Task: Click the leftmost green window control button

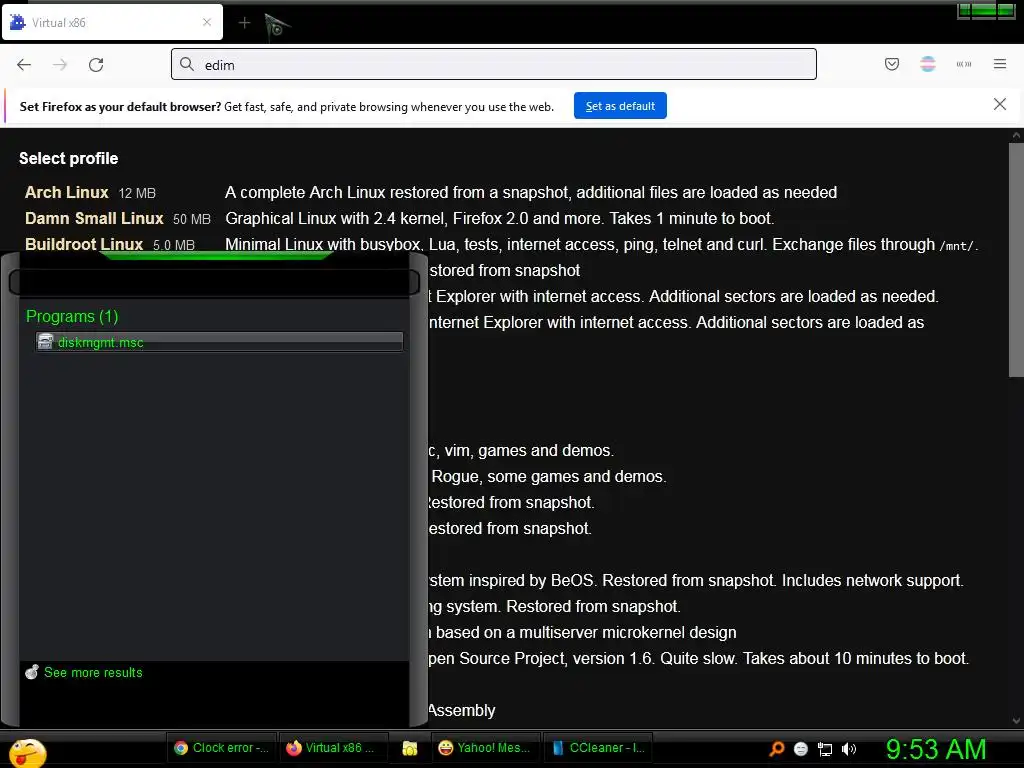Action: tap(963, 11)
